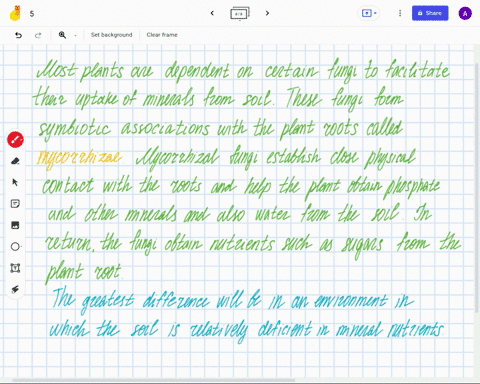Open the three-dot more options menu
Screen dimensions: 480x384
(400, 13)
